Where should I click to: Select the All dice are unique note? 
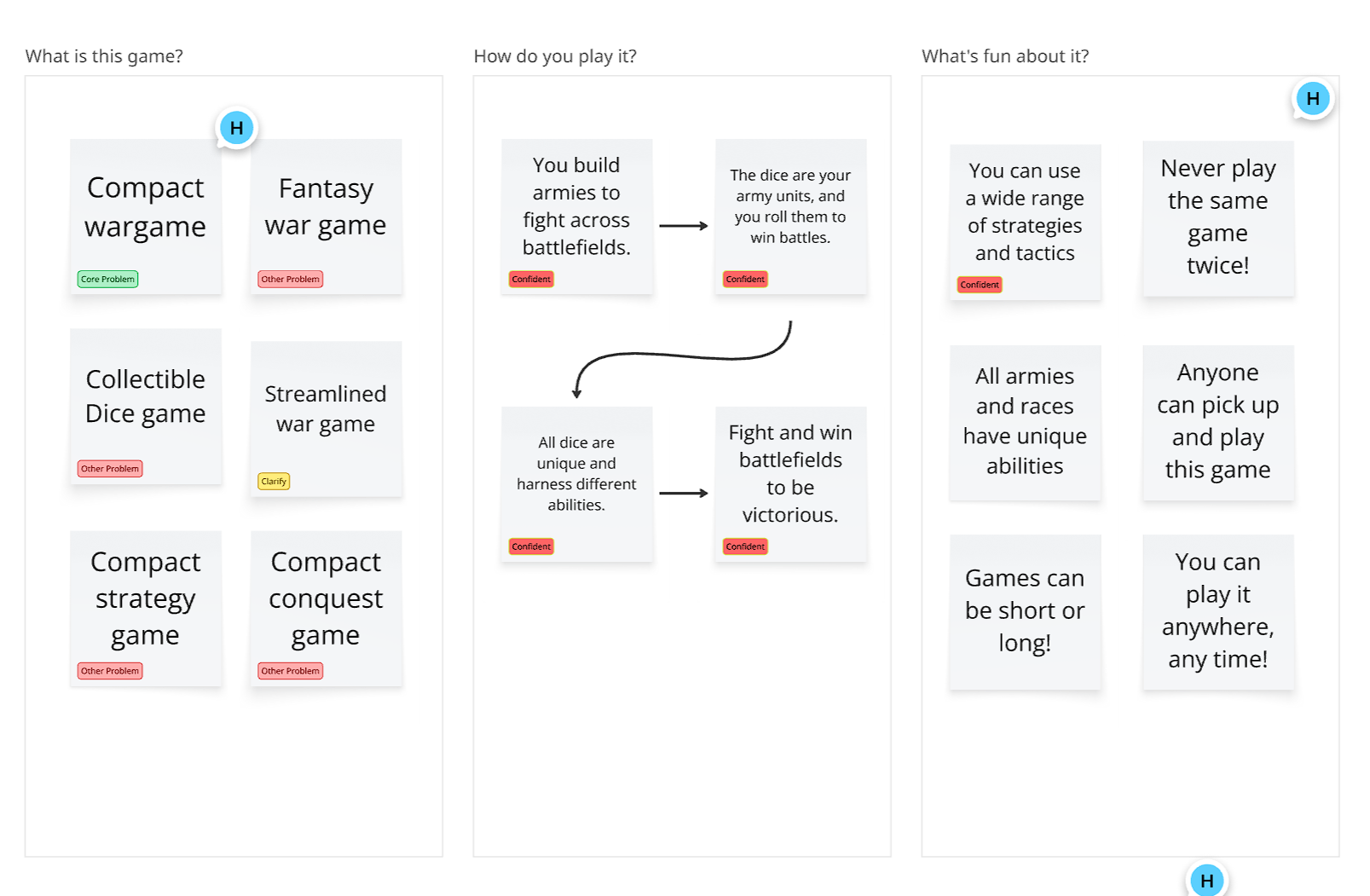(x=576, y=483)
